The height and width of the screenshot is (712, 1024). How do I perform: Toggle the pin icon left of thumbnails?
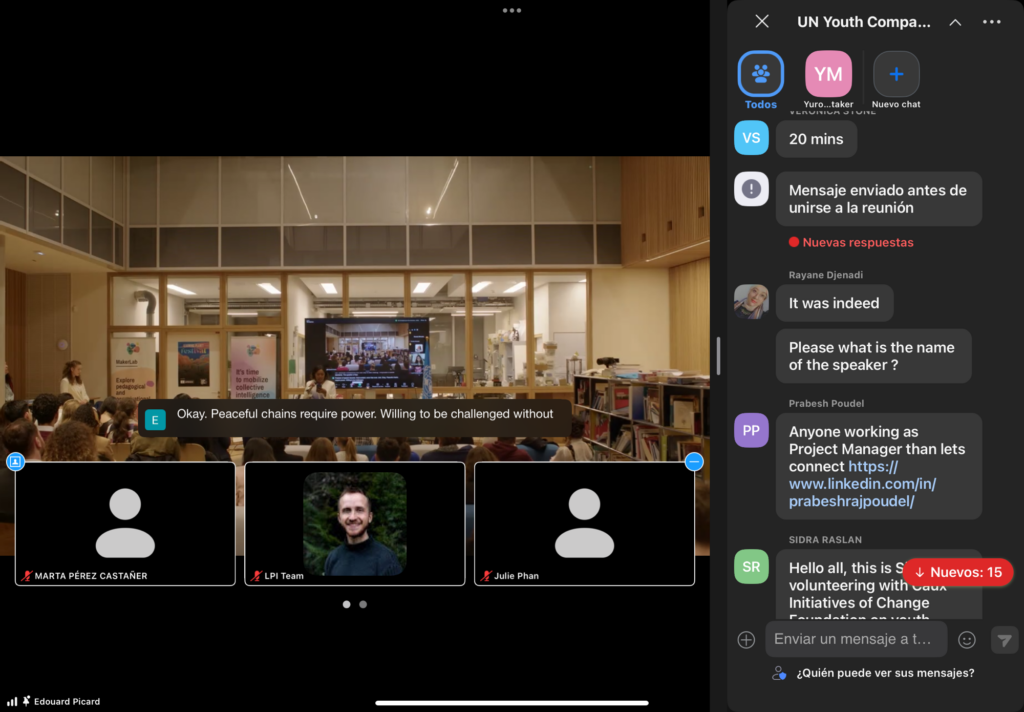[x=15, y=462]
